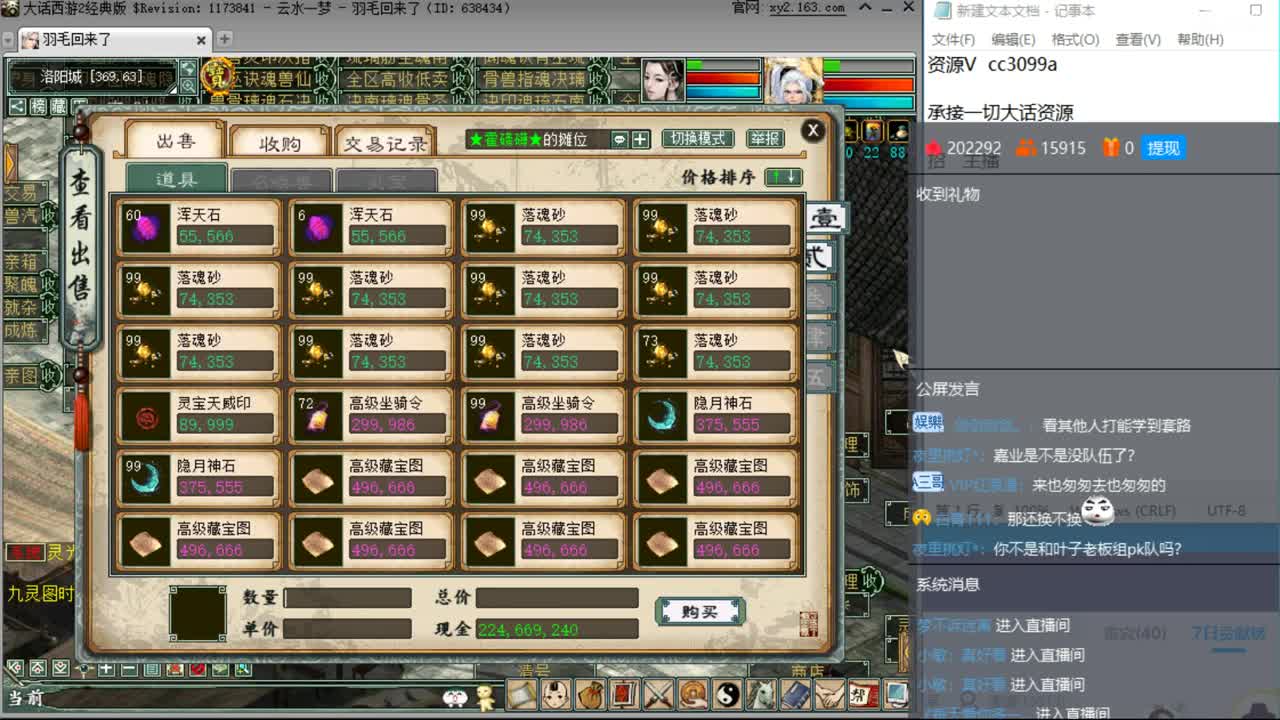
Task: Click the 系统消息 heading in live panel
Action: coord(948,584)
